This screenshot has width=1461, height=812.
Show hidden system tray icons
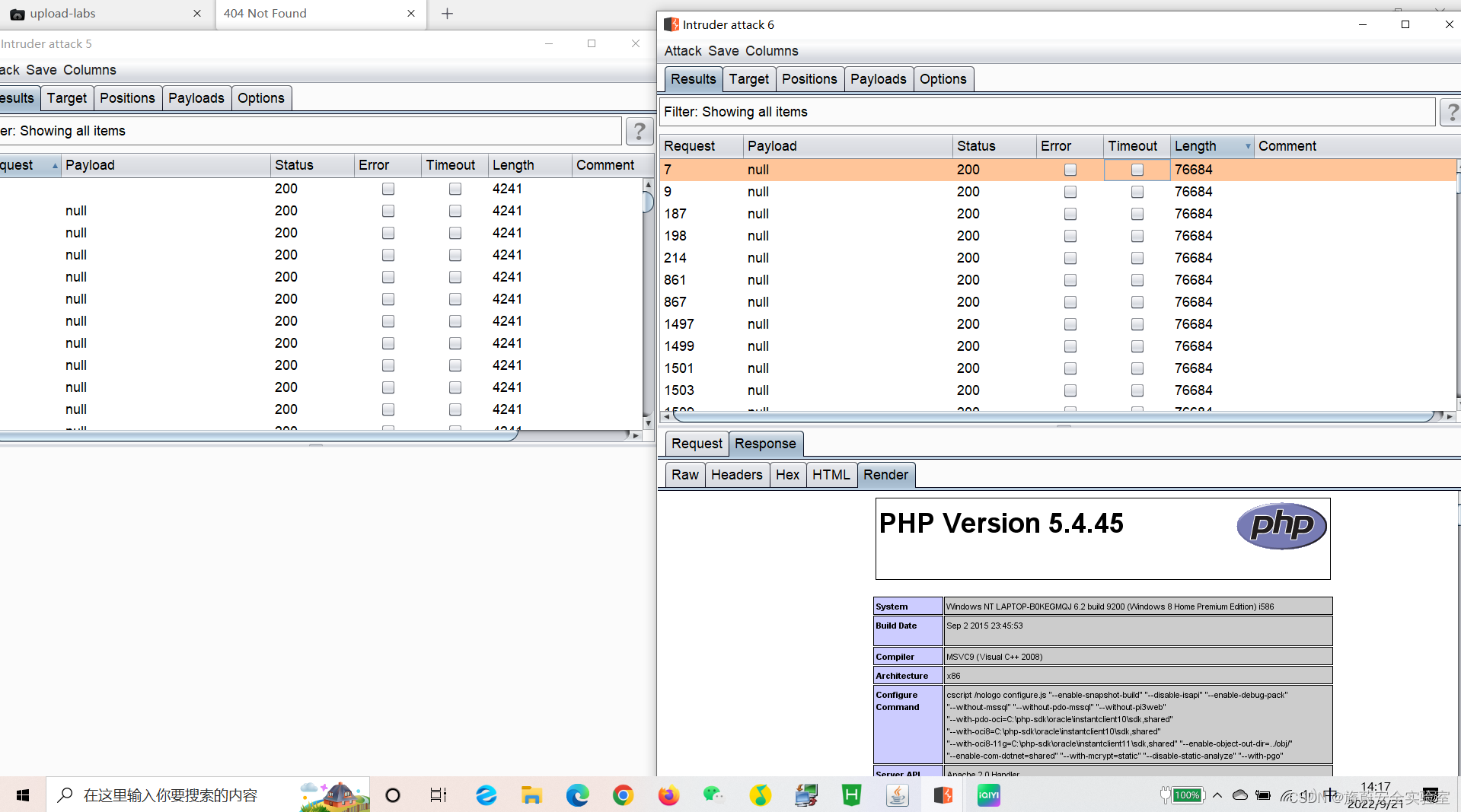1217,795
